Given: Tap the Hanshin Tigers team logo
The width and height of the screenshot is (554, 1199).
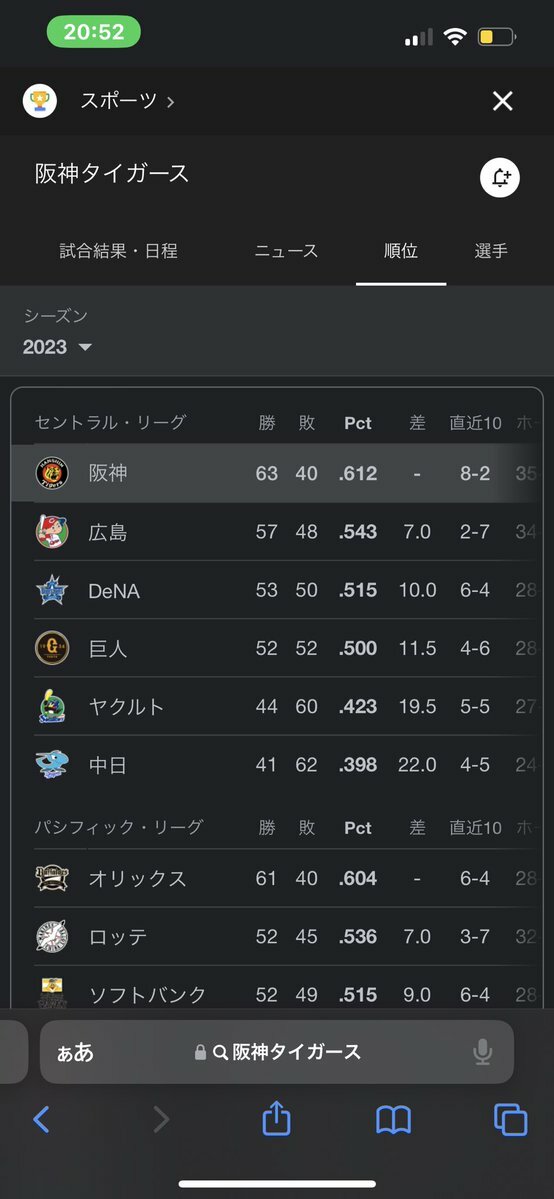Looking at the screenshot, I should point(52,473).
